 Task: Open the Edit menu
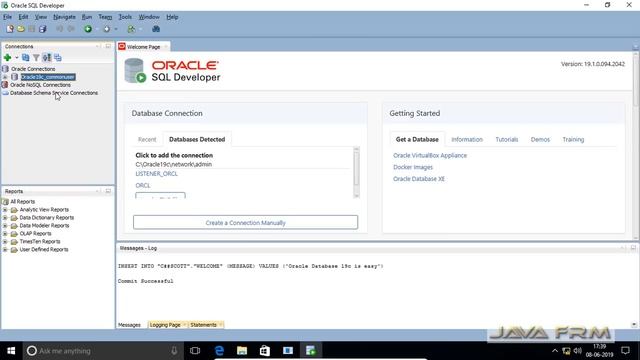23,17
